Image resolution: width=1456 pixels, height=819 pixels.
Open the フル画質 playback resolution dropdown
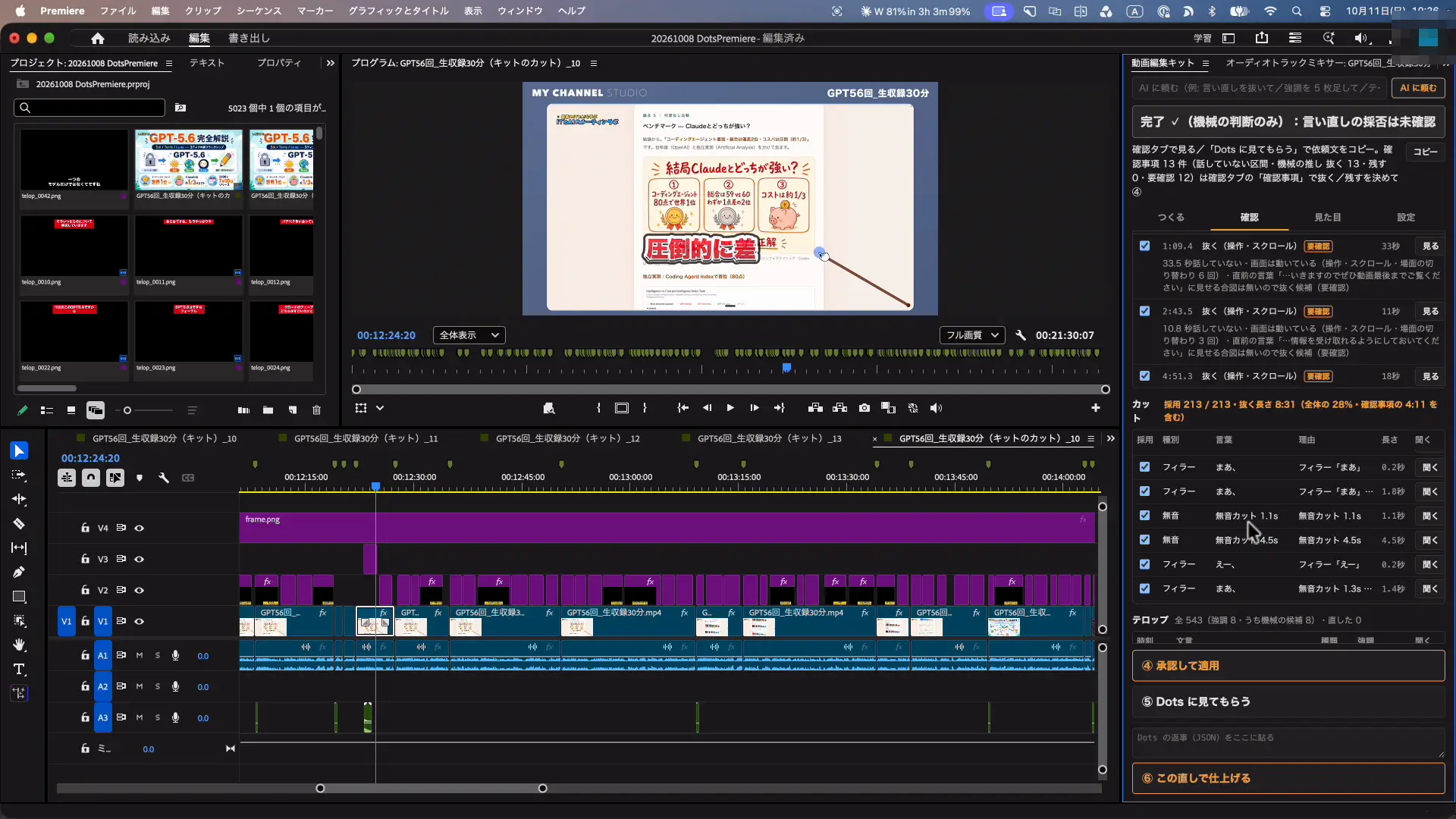pos(972,335)
